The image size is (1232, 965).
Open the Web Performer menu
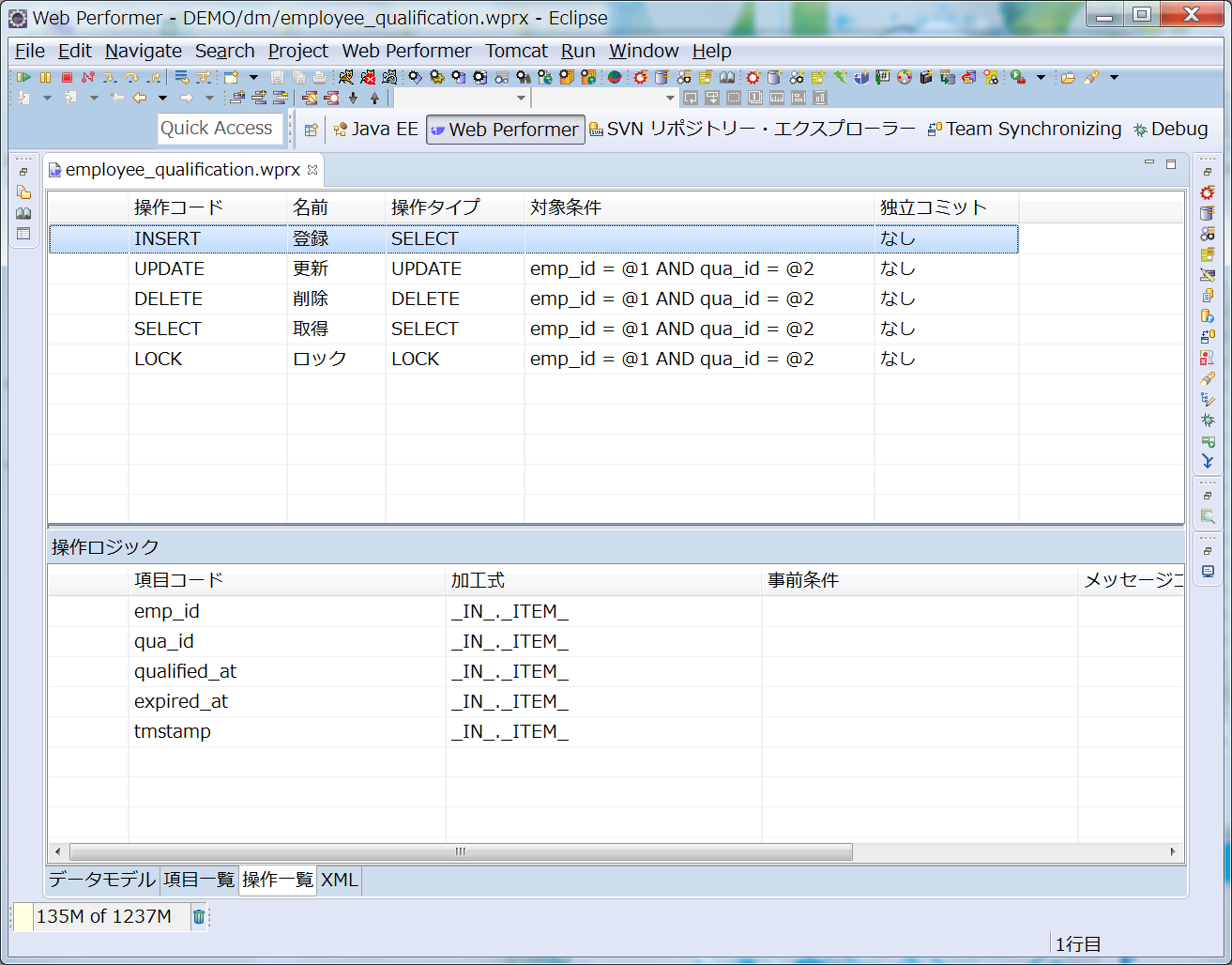(x=406, y=51)
